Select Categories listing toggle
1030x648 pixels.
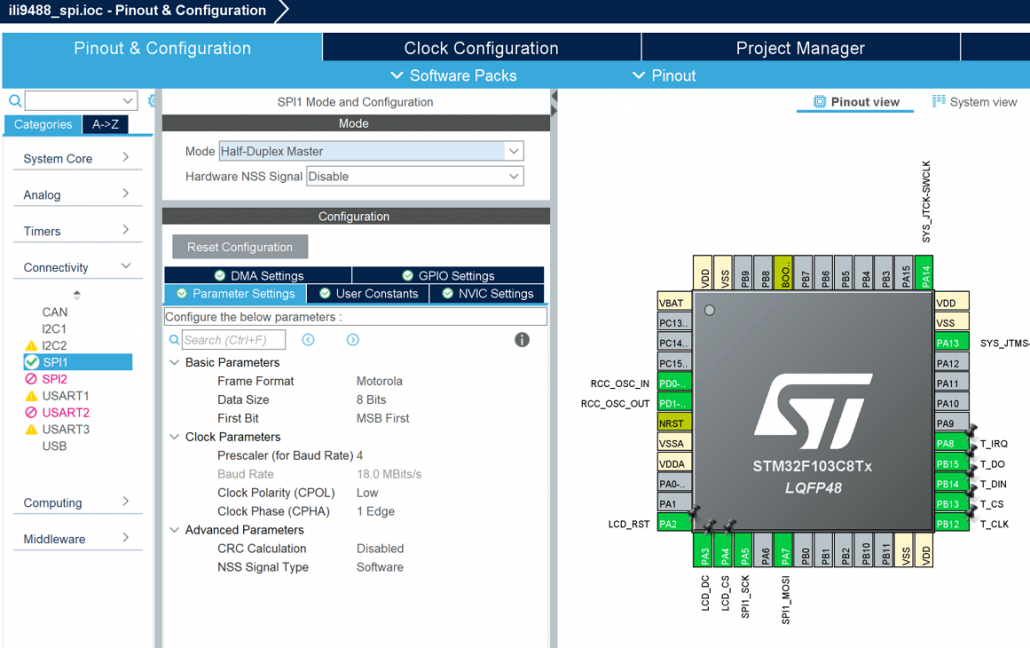tap(42, 125)
